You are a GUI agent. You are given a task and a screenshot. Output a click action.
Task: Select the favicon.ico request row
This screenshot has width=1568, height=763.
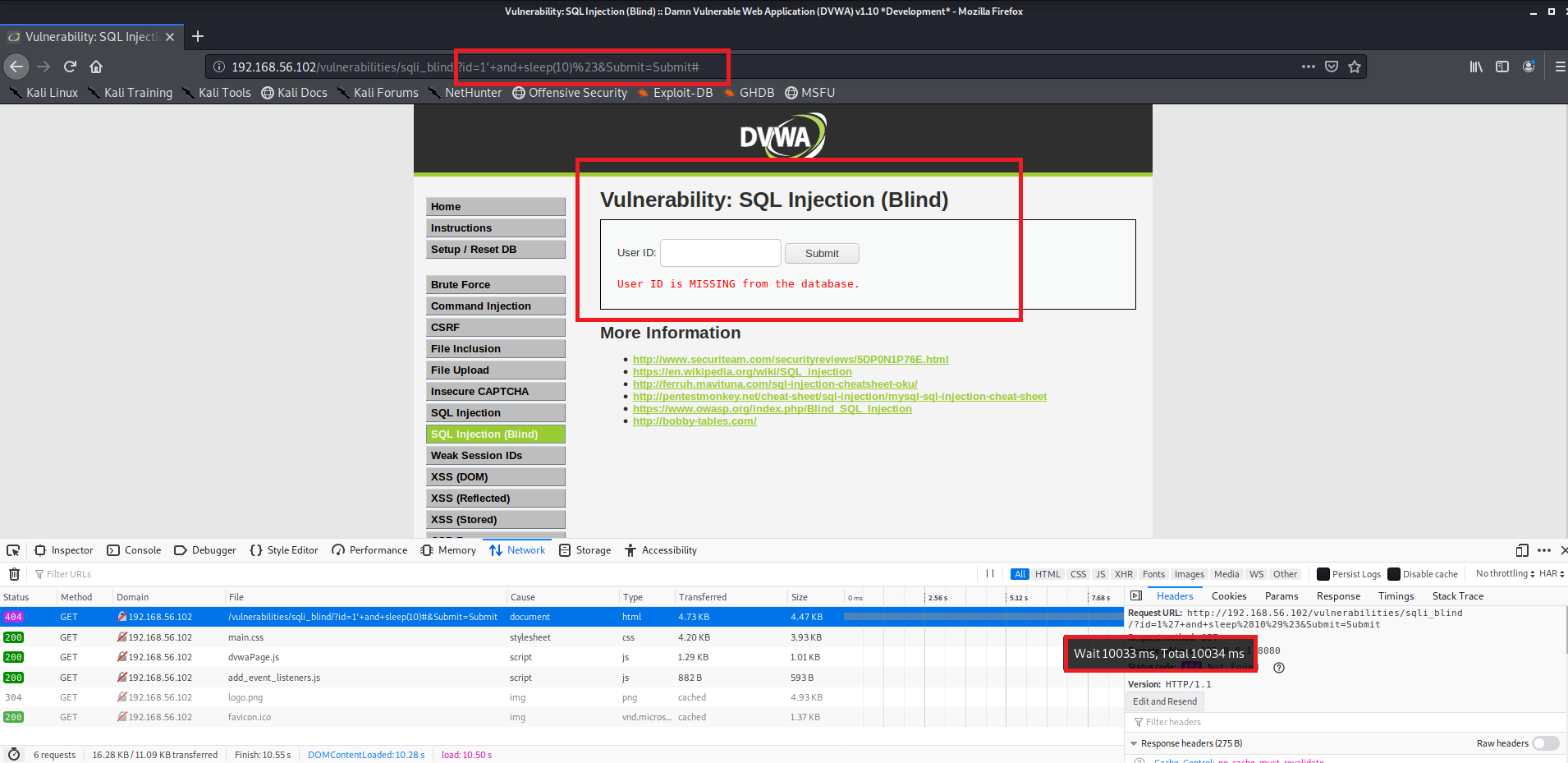[x=562, y=717]
